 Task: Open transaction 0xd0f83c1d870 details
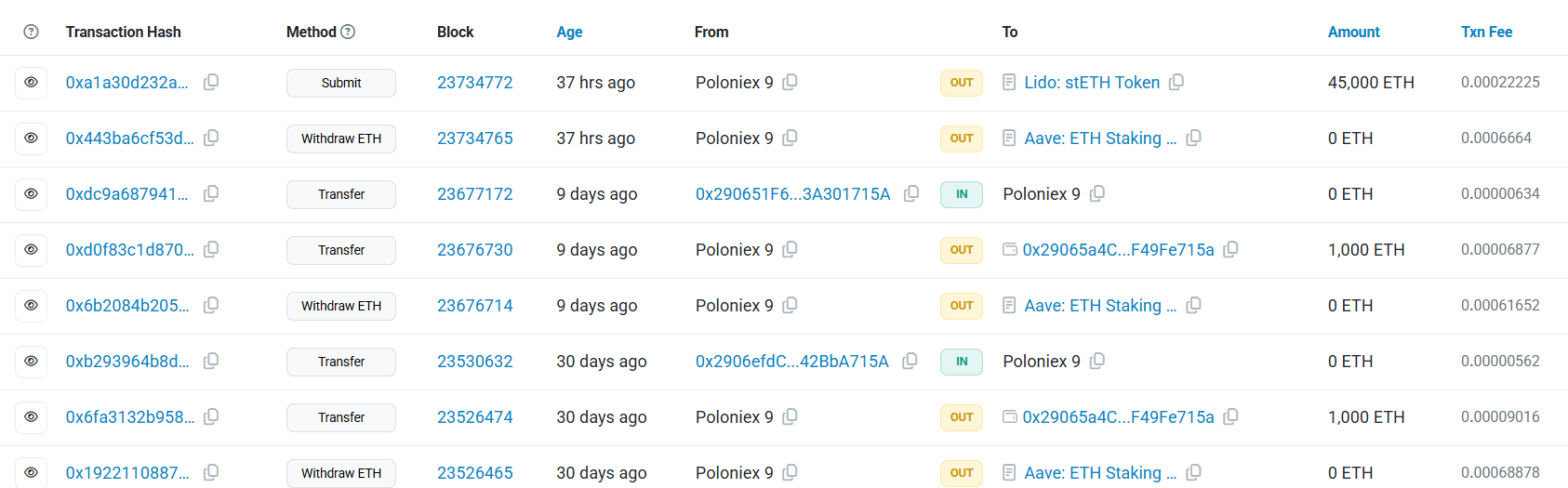(129, 250)
